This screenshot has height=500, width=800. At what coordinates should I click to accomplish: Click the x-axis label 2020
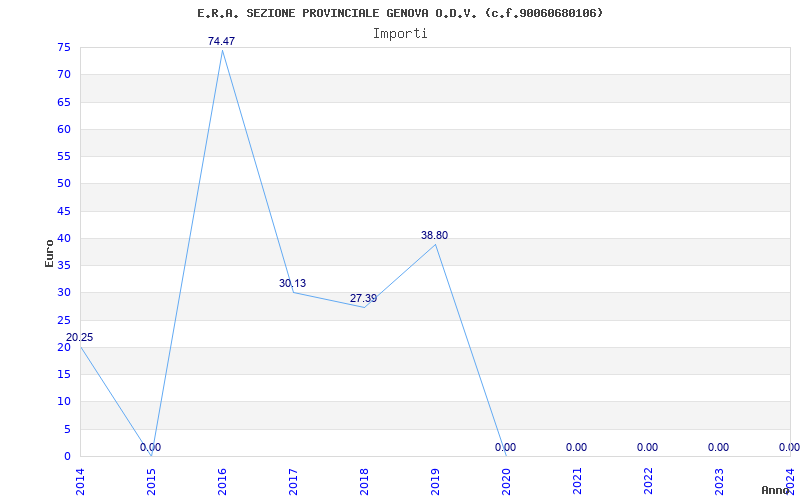pyautogui.click(x=506, y=482)
